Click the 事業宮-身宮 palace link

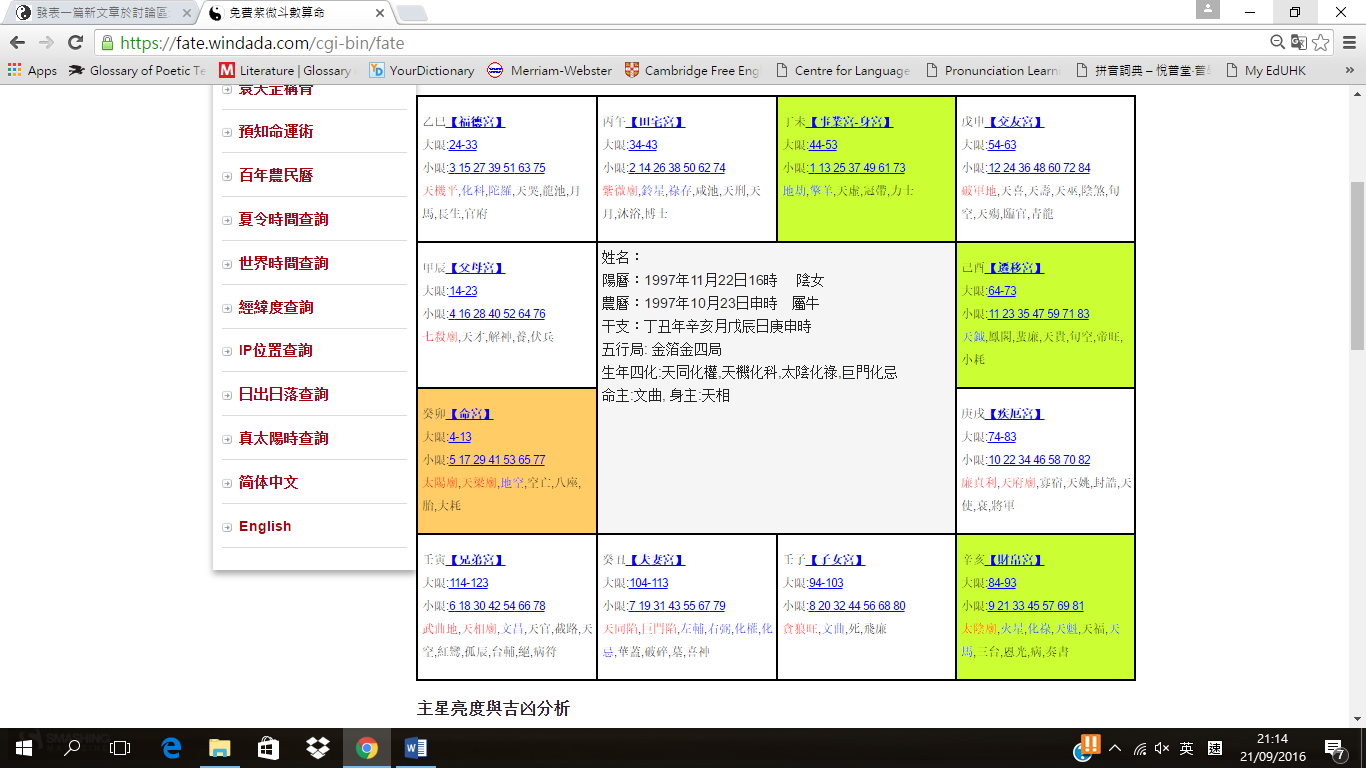tap(849, 121)
